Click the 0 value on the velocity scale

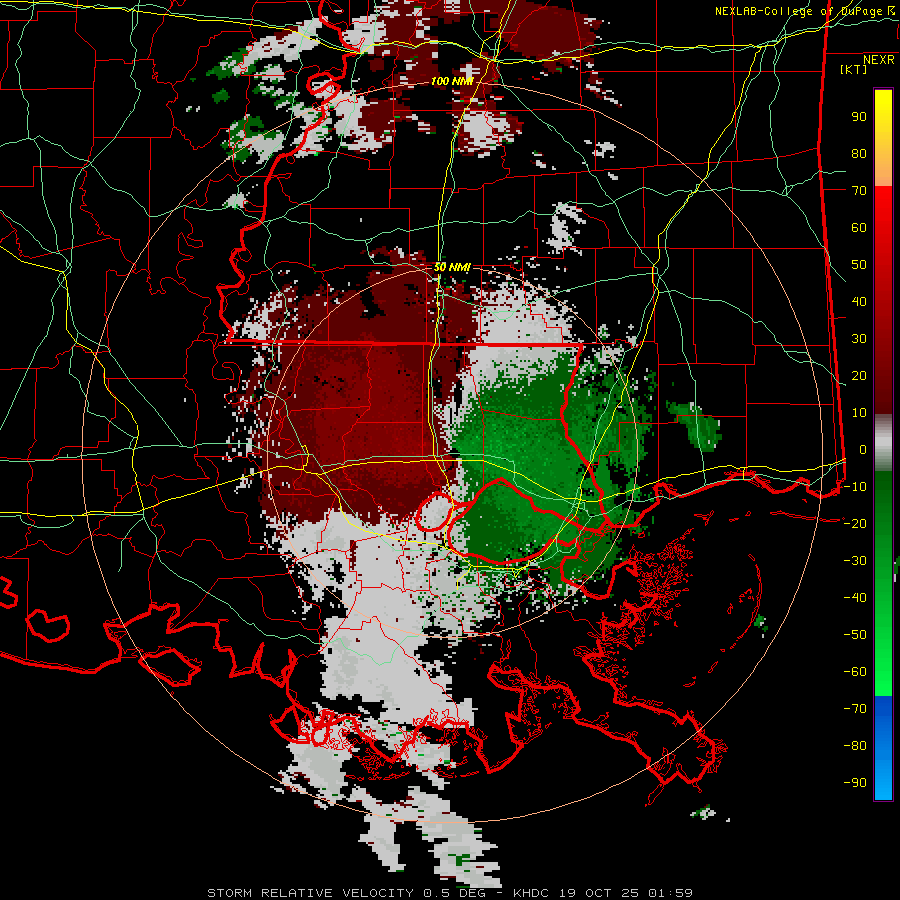[x=863, y=449]
